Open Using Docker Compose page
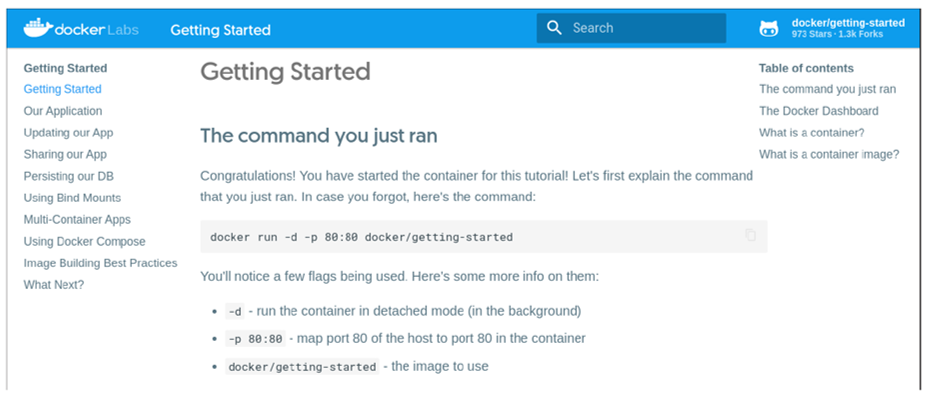This screenshot has height=404, width=929. click(84, 242)
